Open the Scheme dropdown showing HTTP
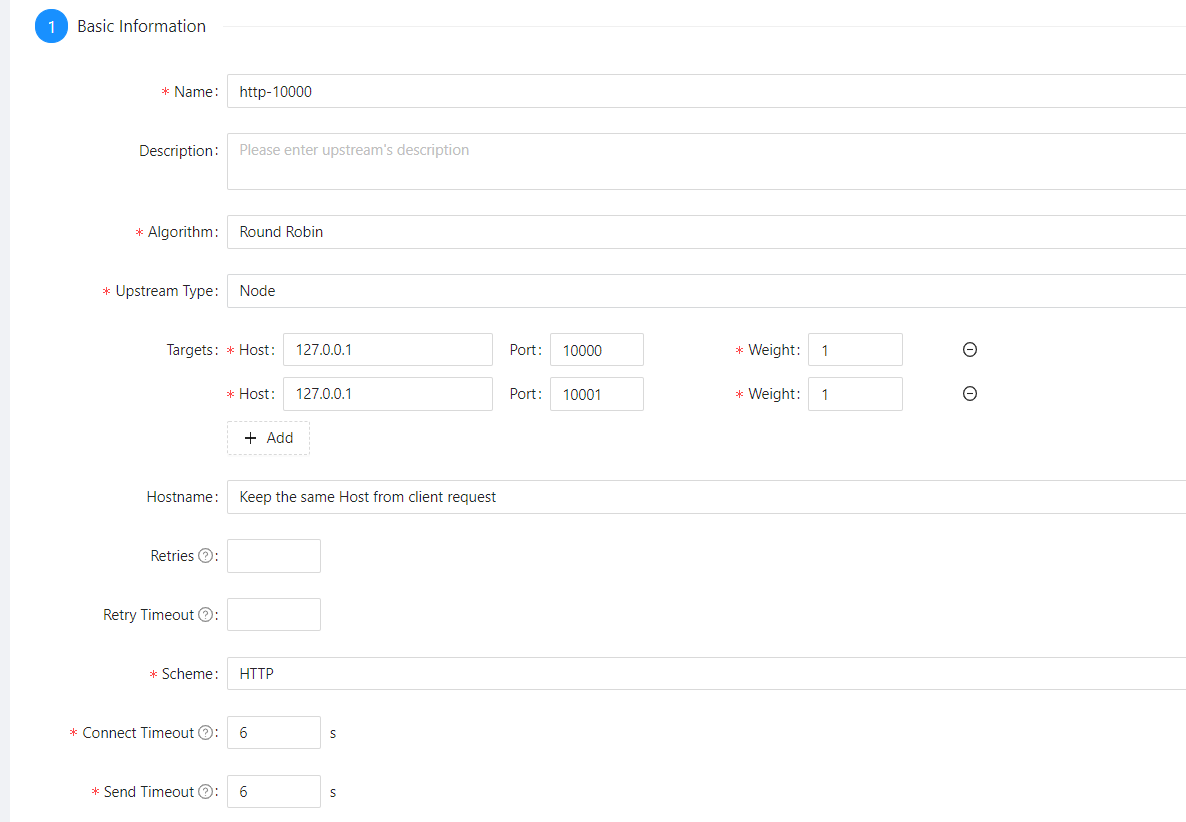 [706, 674]
